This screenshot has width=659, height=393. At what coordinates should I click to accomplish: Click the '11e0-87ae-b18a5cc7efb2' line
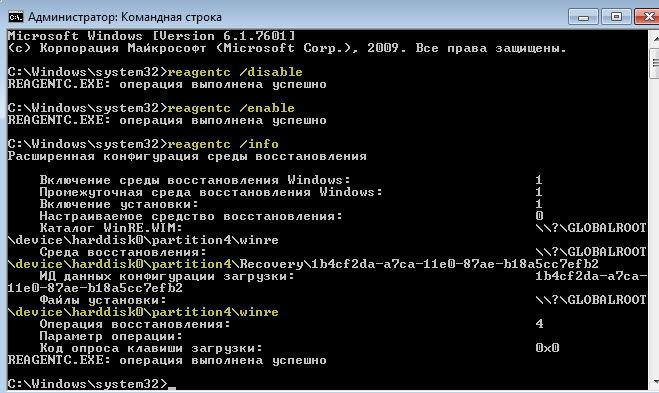tap(95, 288)
